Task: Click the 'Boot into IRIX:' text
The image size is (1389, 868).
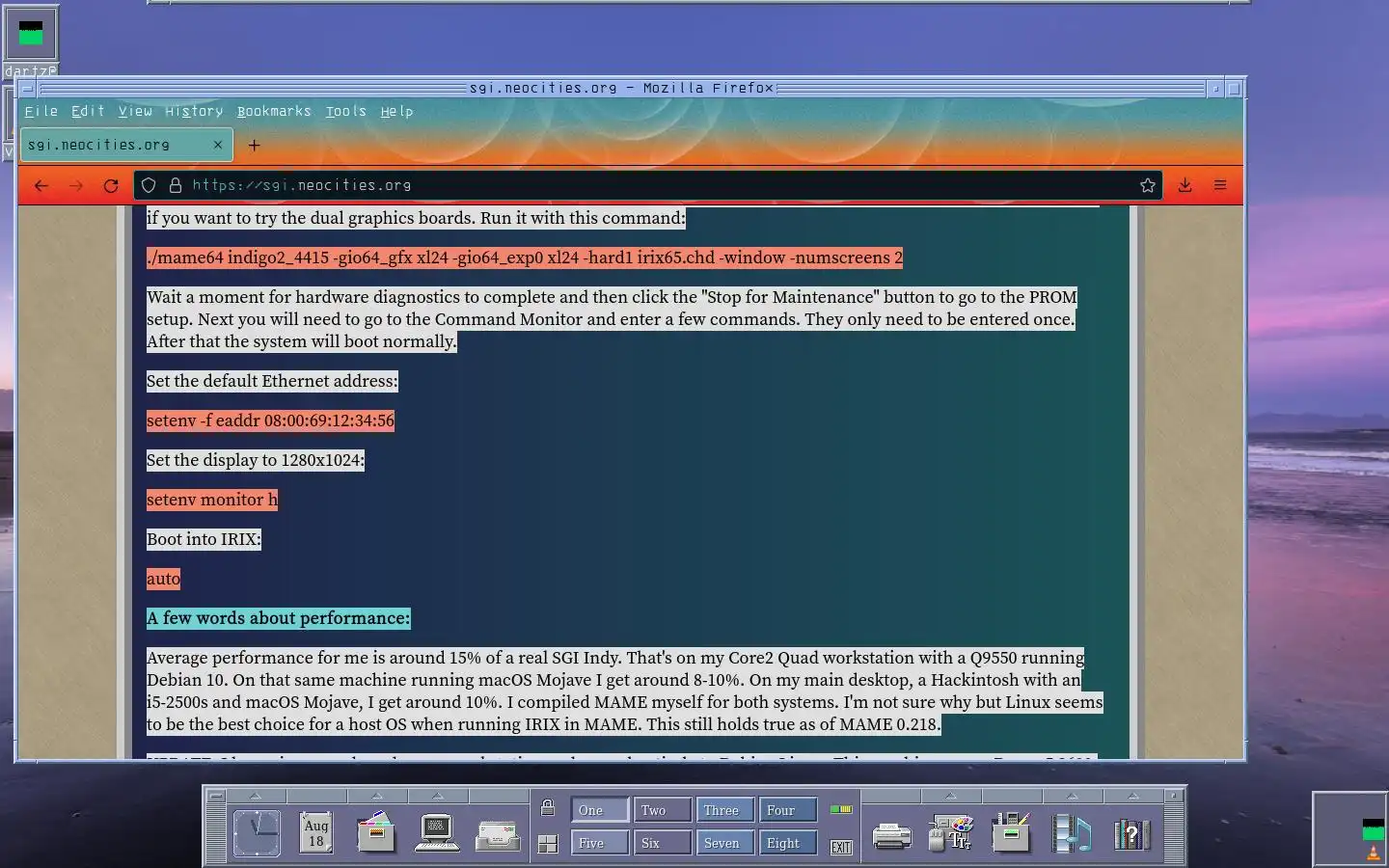Action: [x=204, y=539]
